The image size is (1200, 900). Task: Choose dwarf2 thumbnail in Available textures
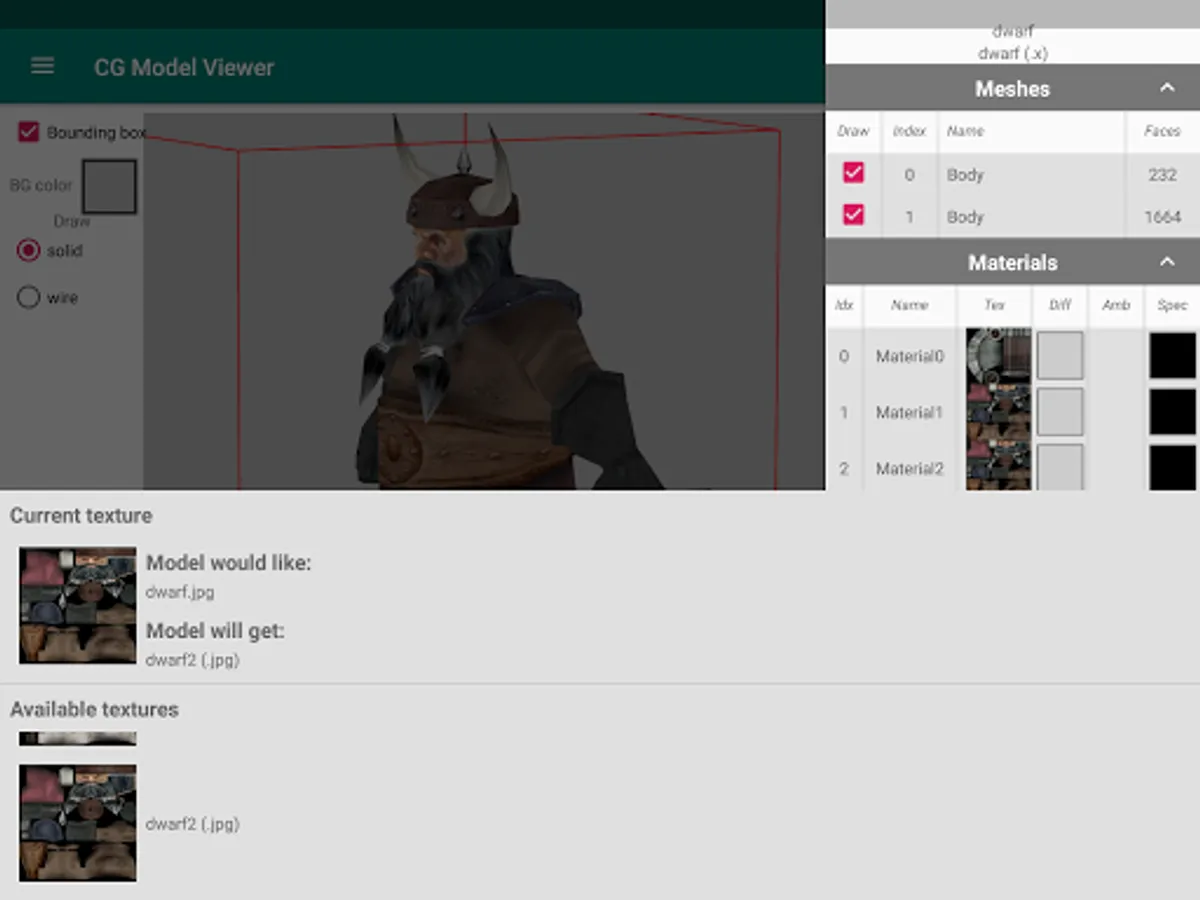coord(78,823)
